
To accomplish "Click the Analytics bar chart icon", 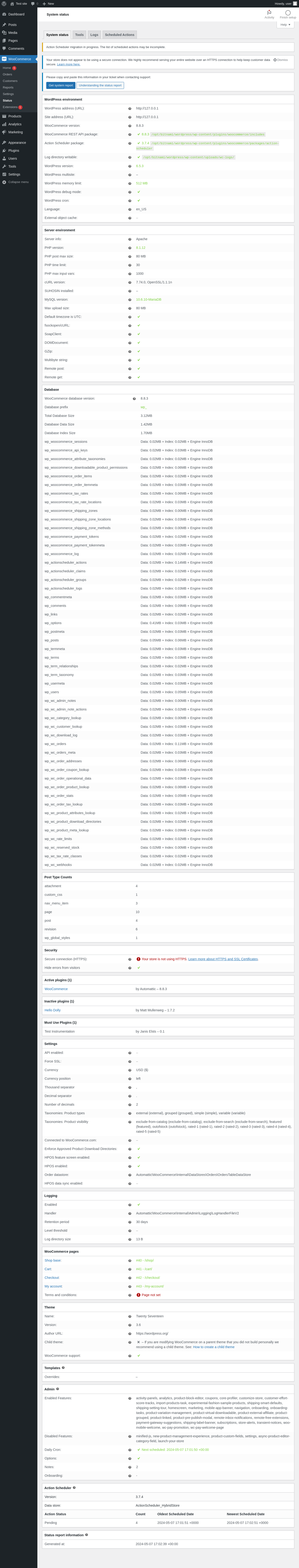I will point(4,124).
